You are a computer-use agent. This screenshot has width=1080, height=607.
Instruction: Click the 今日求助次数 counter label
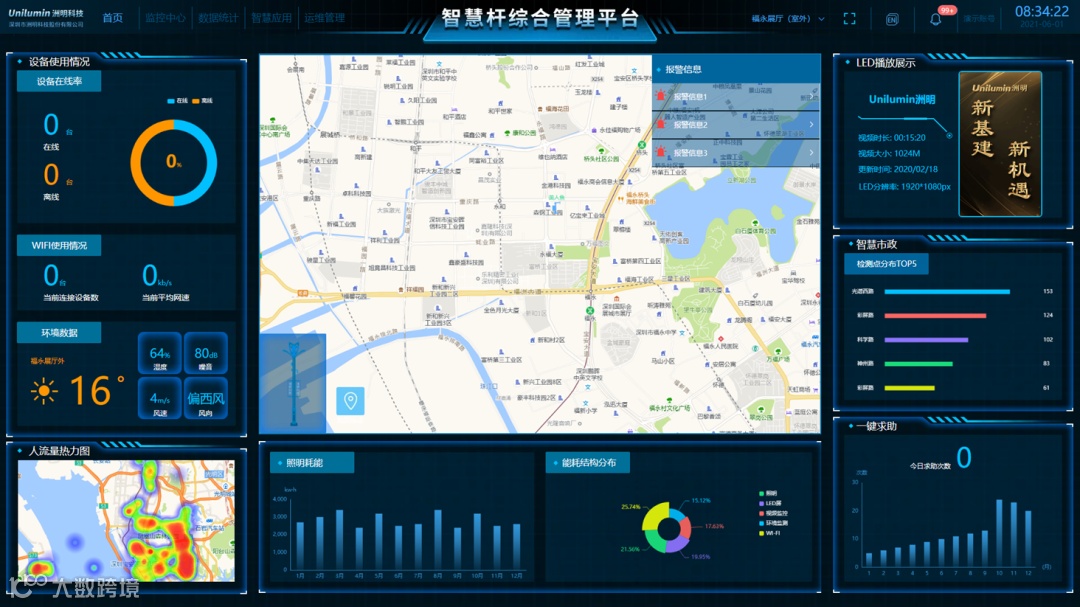point(930,466)
